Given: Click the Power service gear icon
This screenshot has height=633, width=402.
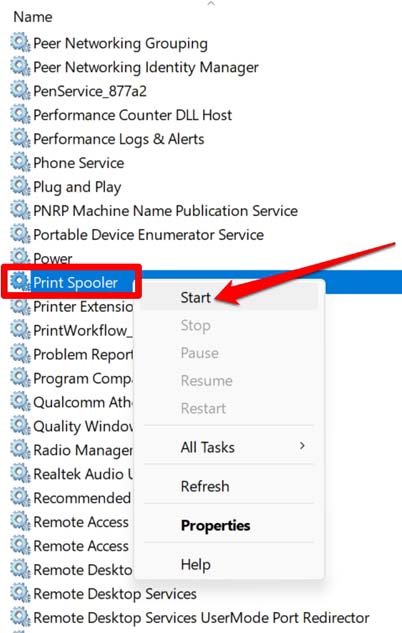Looking at the screenshot, I should (20, 257).
